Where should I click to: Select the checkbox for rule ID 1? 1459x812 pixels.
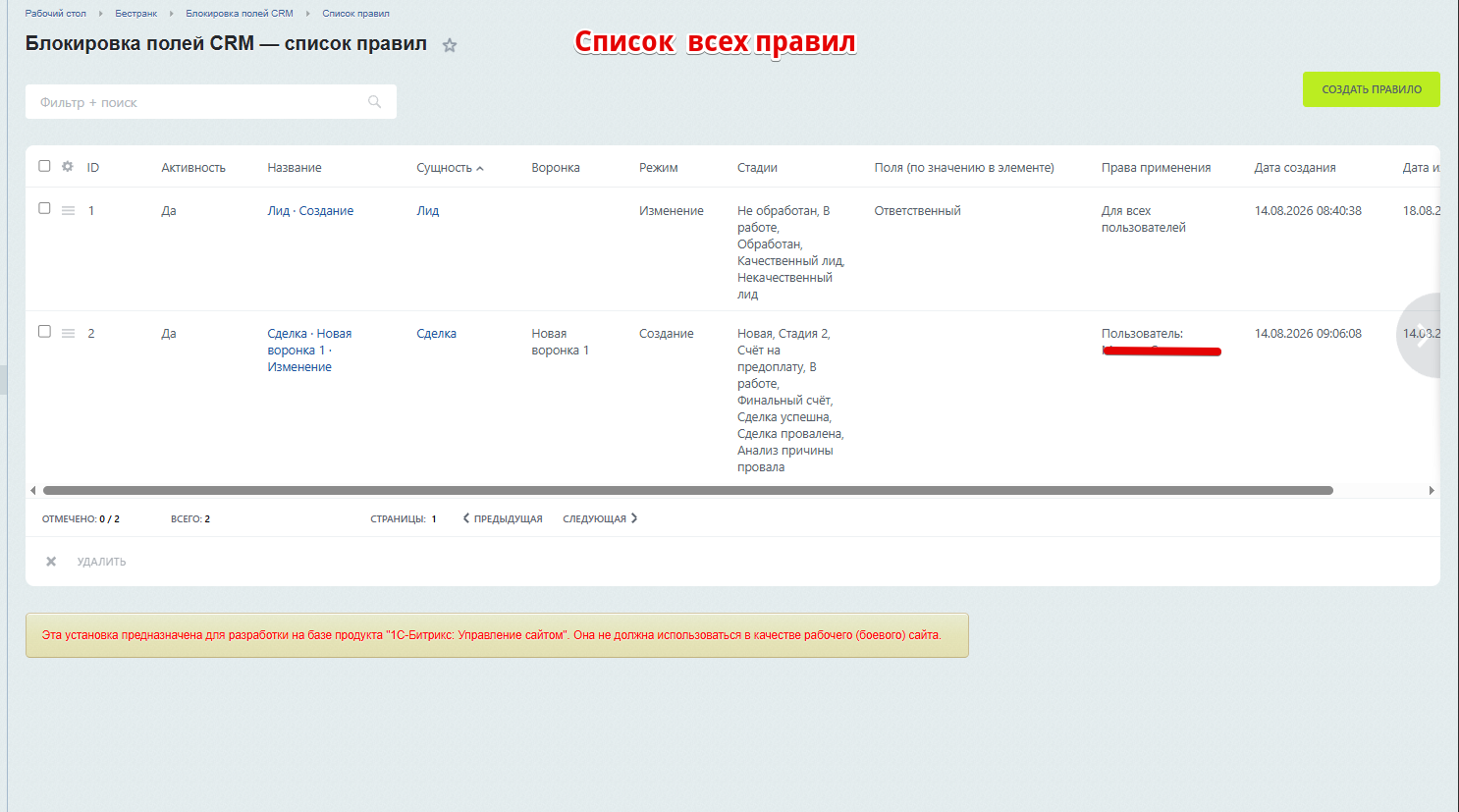(x=44, y=208)
